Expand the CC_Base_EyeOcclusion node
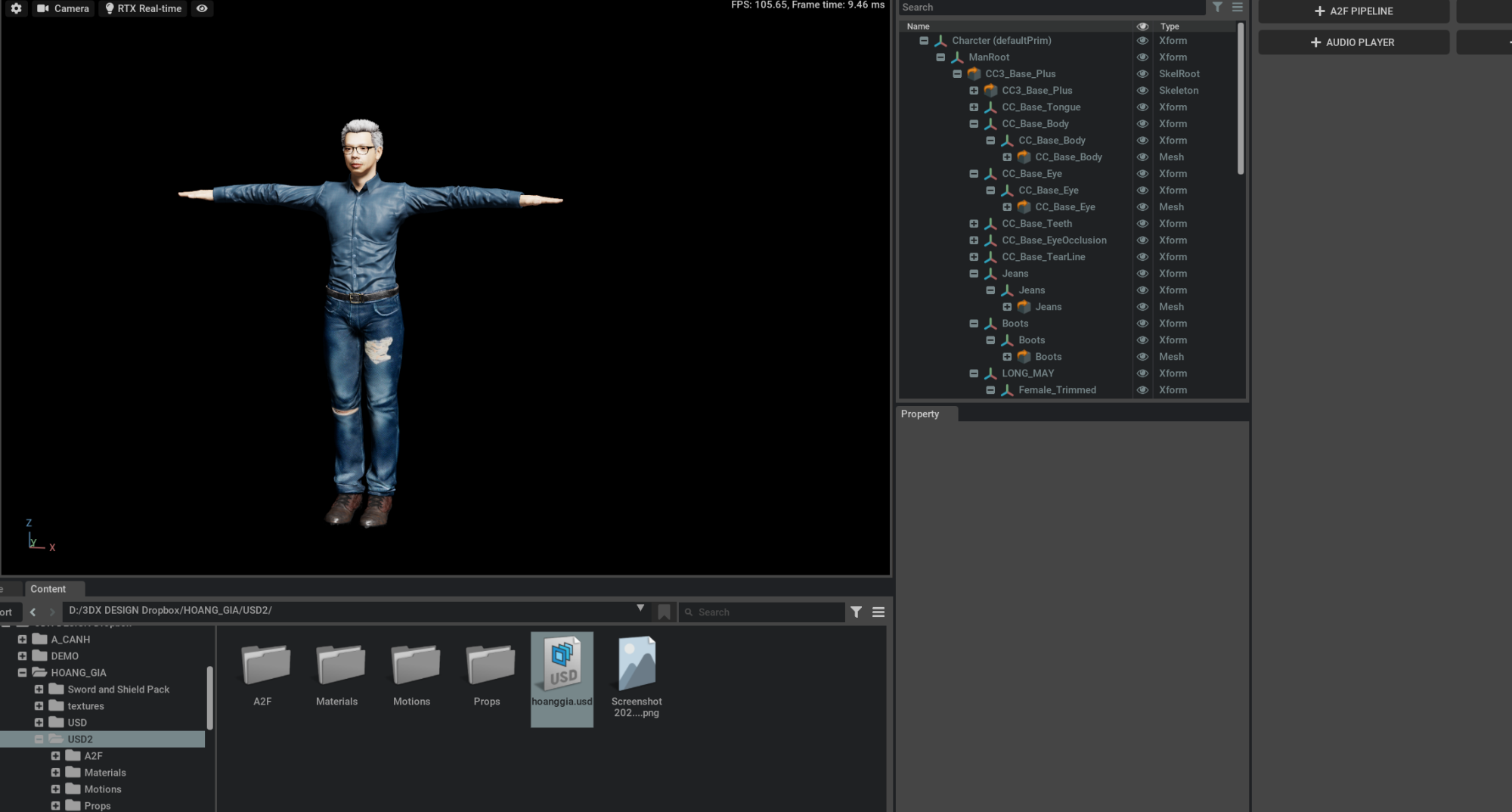Image resolution: width=1512 pixels, height=812 pixels. point(974,240)
